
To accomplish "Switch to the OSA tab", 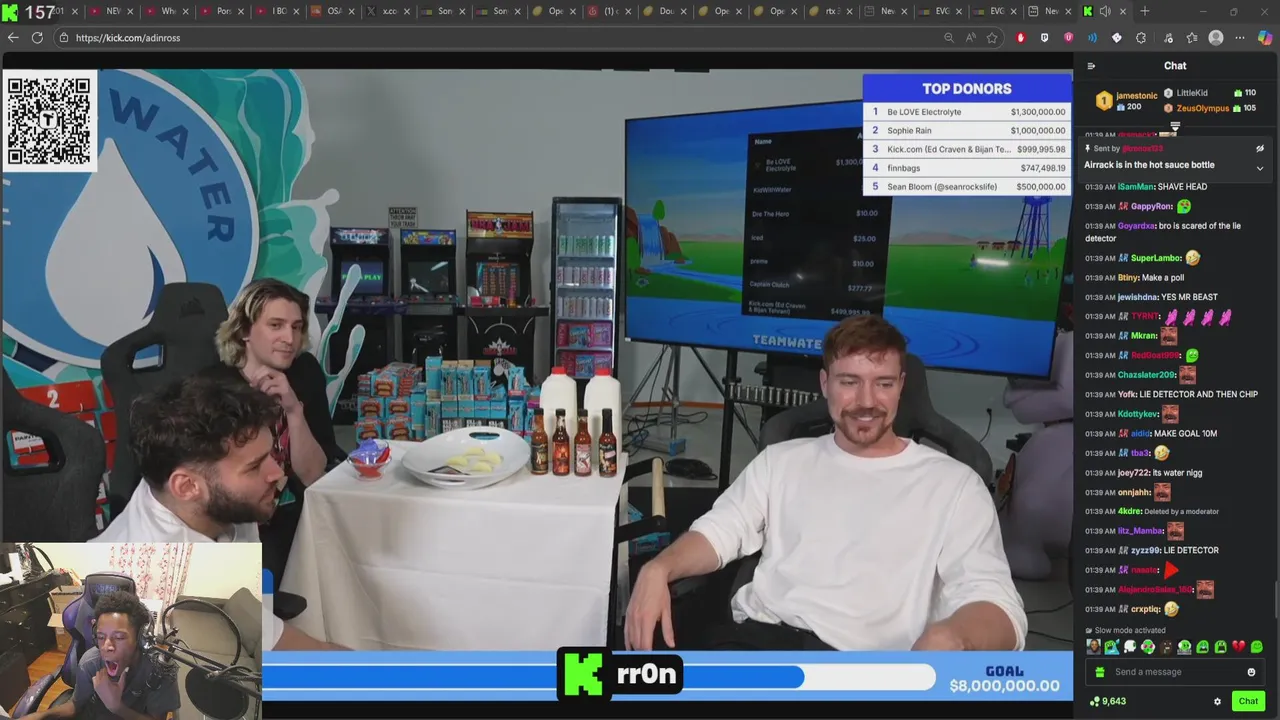I will coord(333,11).
